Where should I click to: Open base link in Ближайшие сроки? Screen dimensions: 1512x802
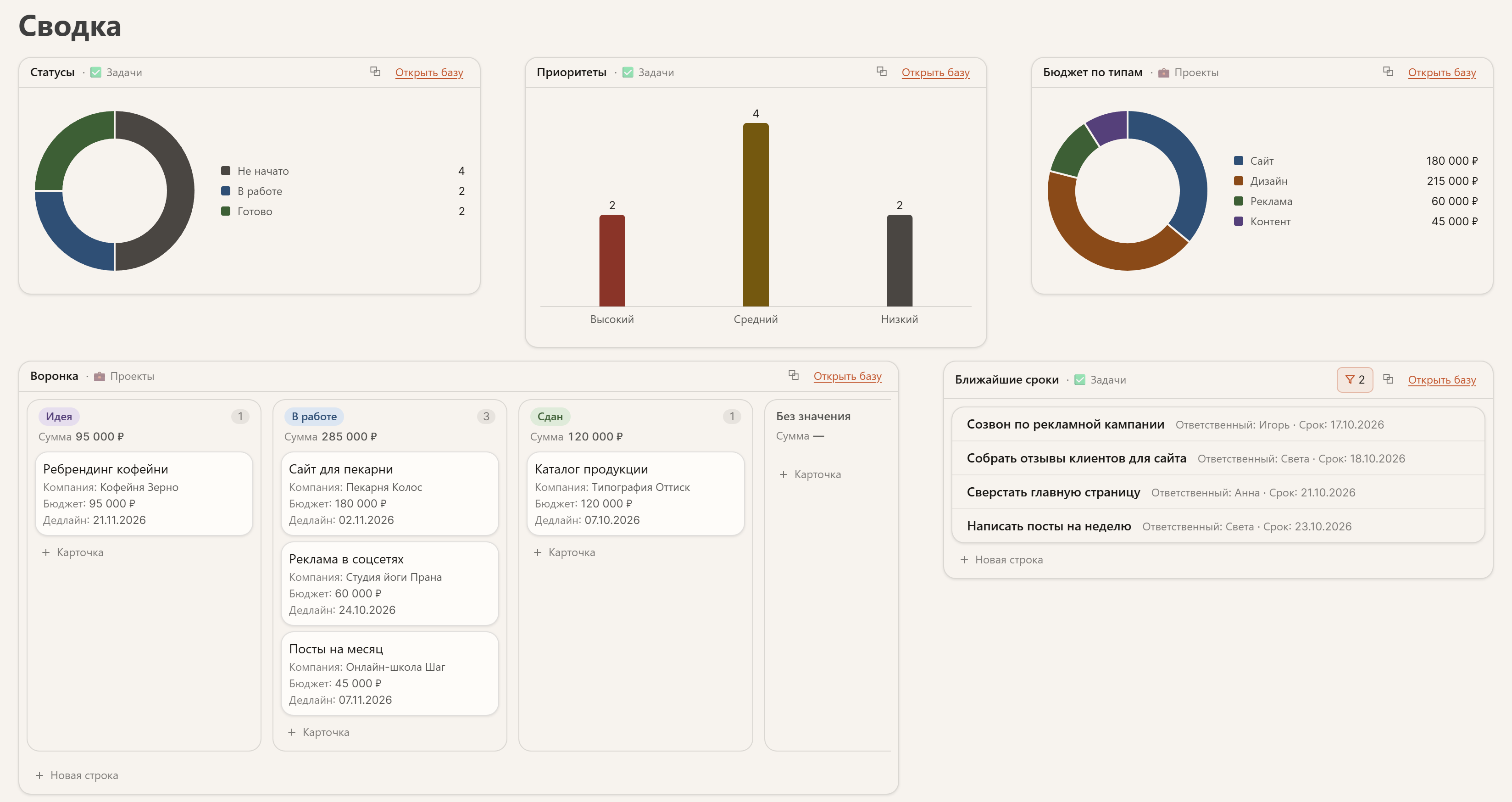(x=1442, y=380)
